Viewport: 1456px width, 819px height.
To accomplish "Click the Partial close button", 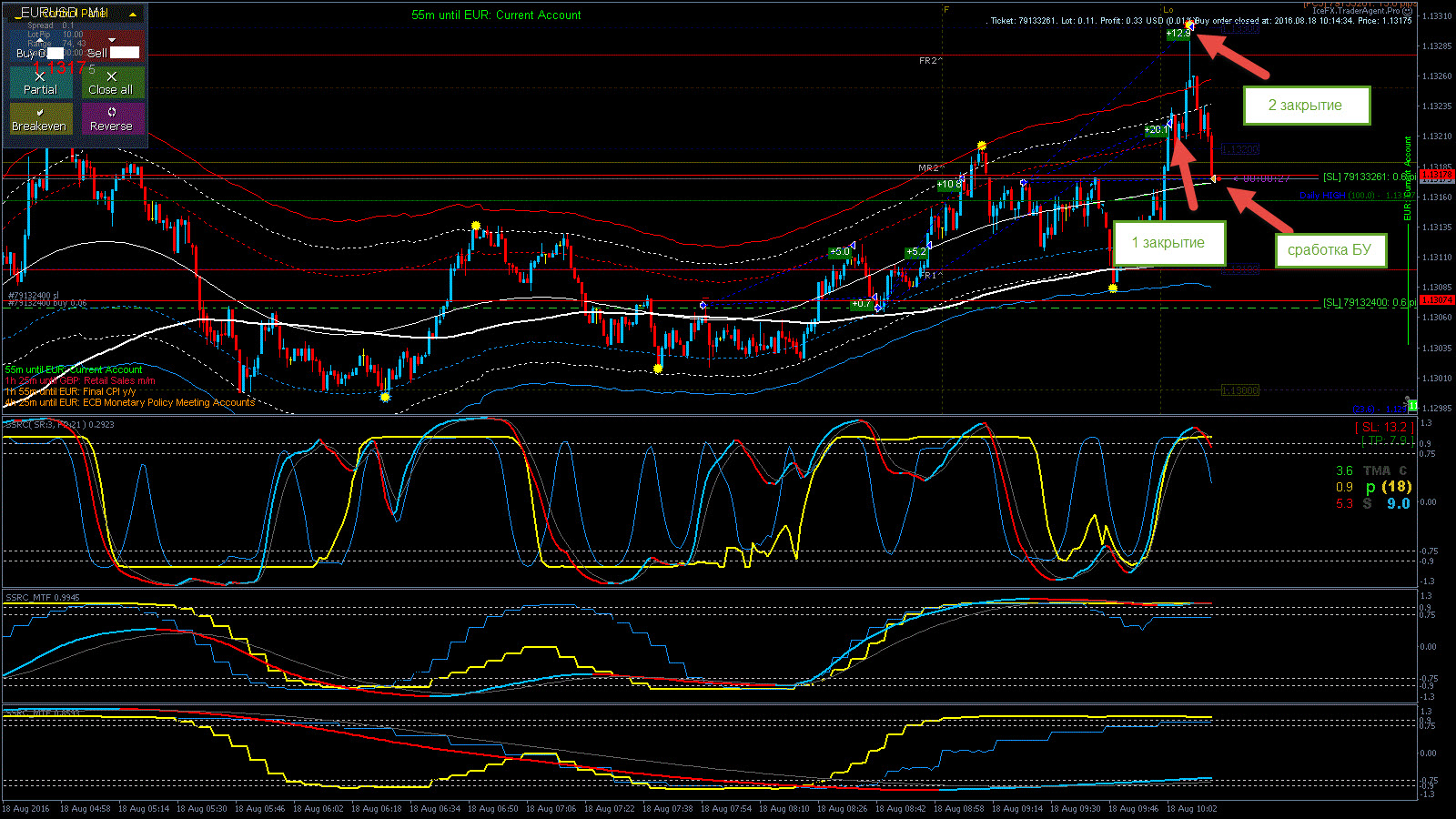I will pyautogui.click(x=41, y=82).
